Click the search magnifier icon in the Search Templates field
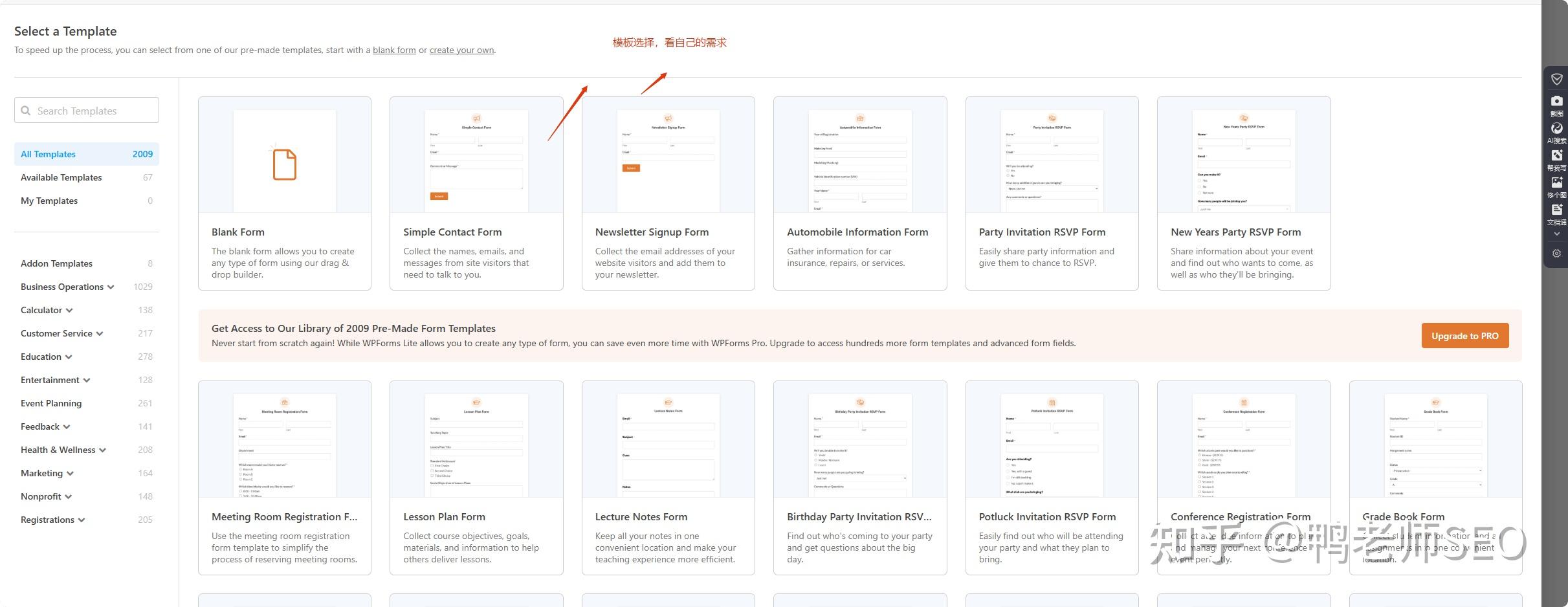 coord(26,111)
